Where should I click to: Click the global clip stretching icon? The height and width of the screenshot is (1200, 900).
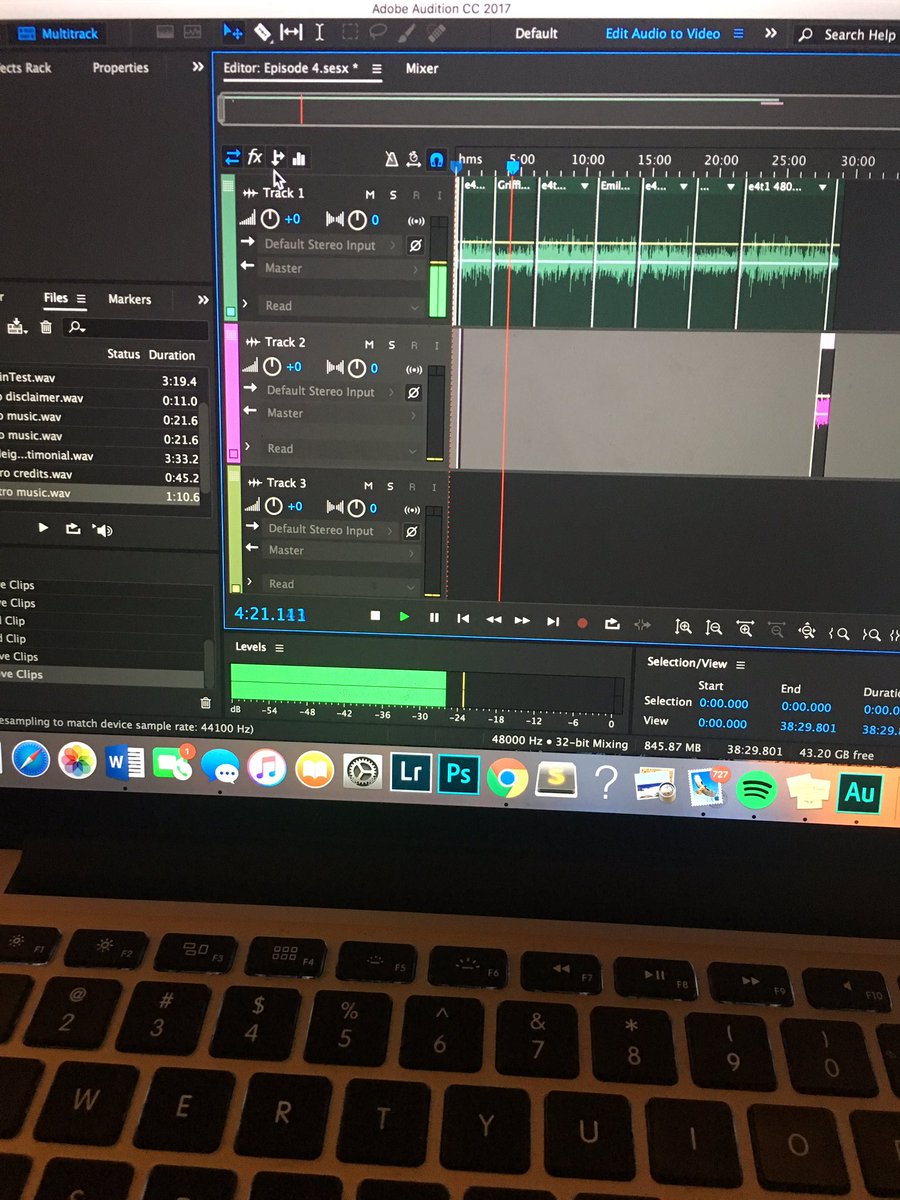pyautogui.click(x=414, y=159)
